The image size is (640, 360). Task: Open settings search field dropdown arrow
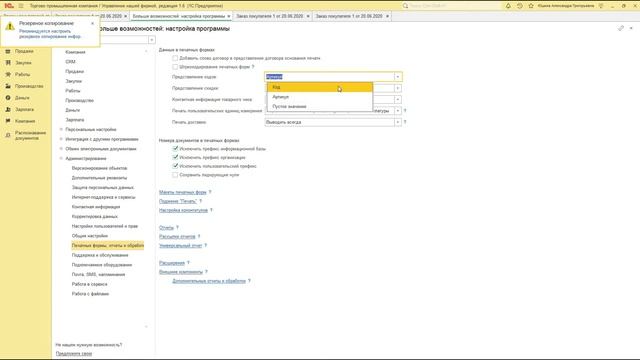(151, 40)
